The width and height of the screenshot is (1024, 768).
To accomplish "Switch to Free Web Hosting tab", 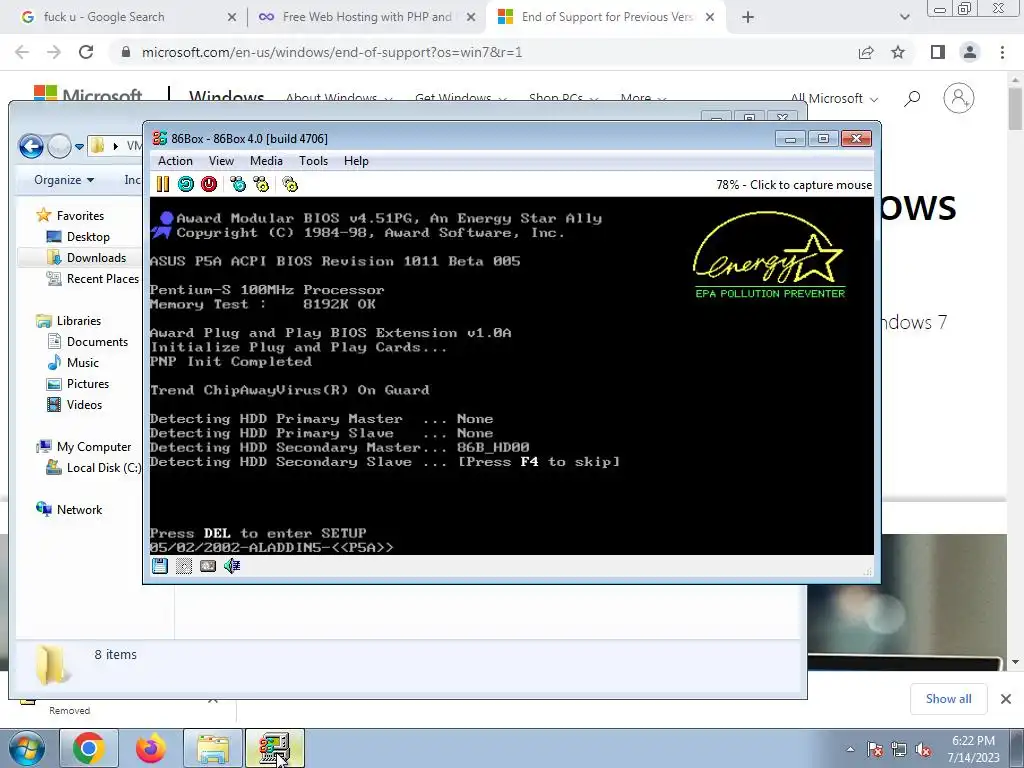I will coord(366,17).
